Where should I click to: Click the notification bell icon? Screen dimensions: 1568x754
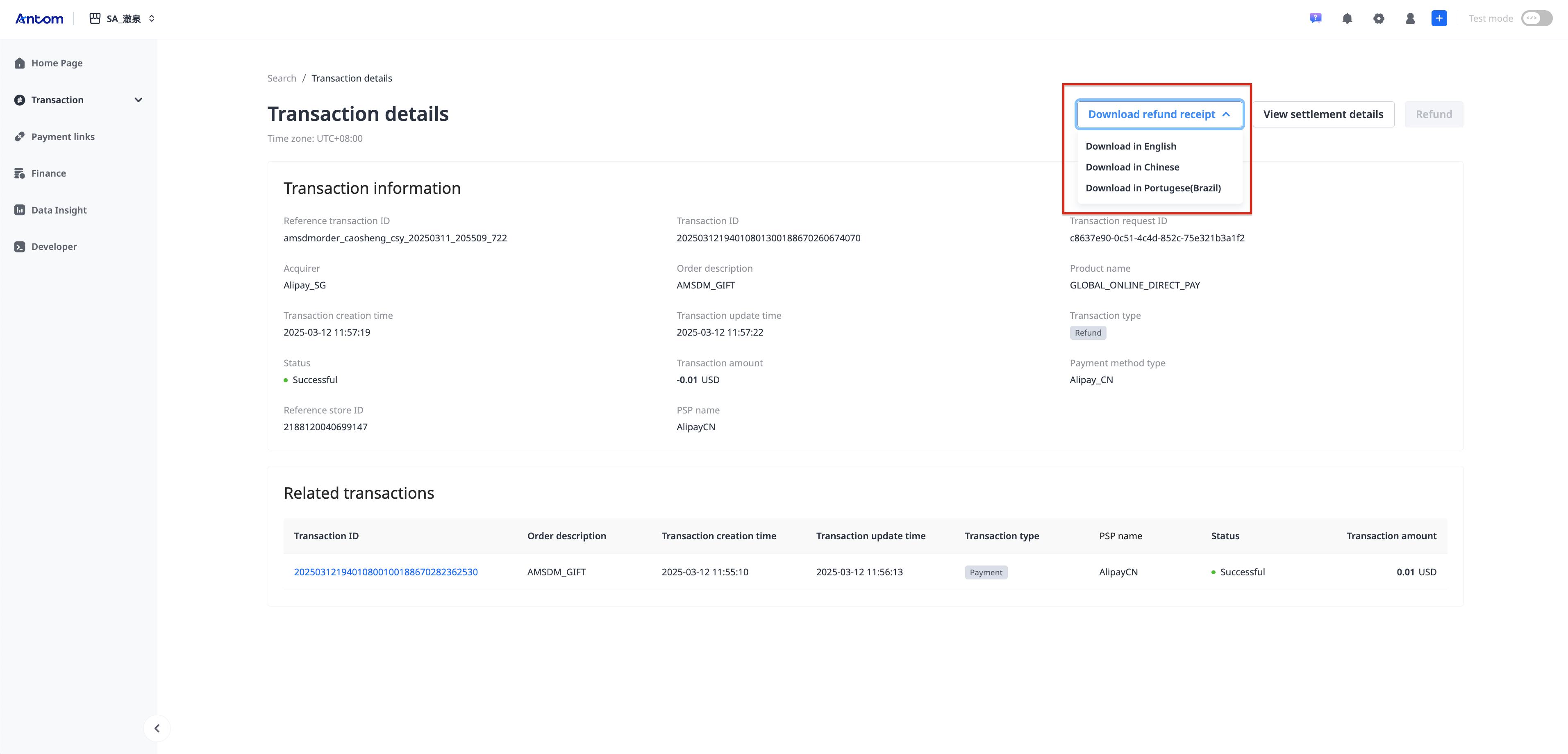pos(1347,18)
